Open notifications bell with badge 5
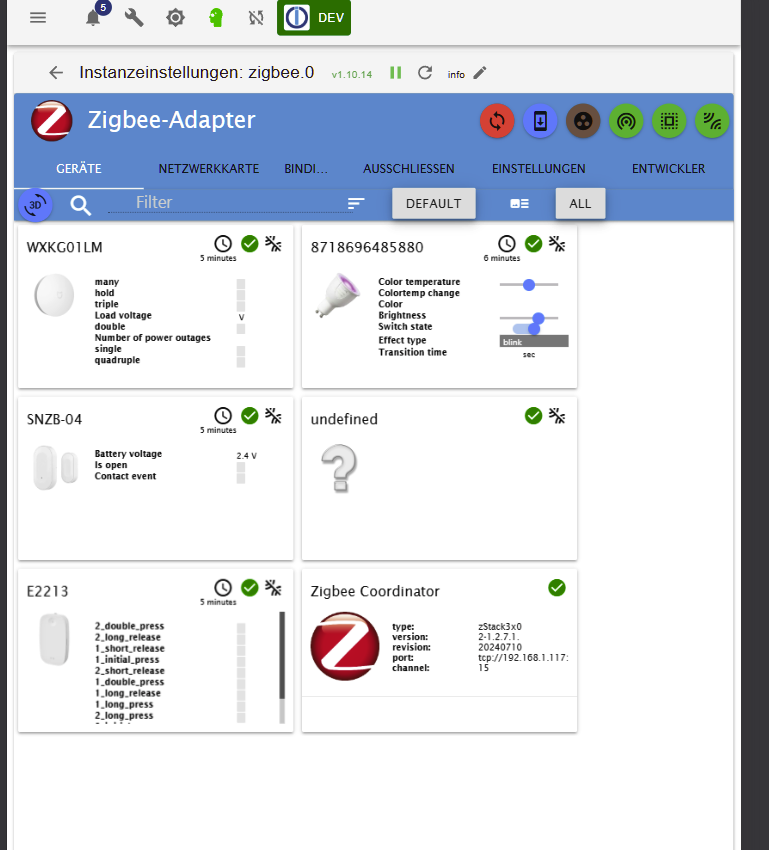This screenshot has width=769, height=850. coord(94,18)
